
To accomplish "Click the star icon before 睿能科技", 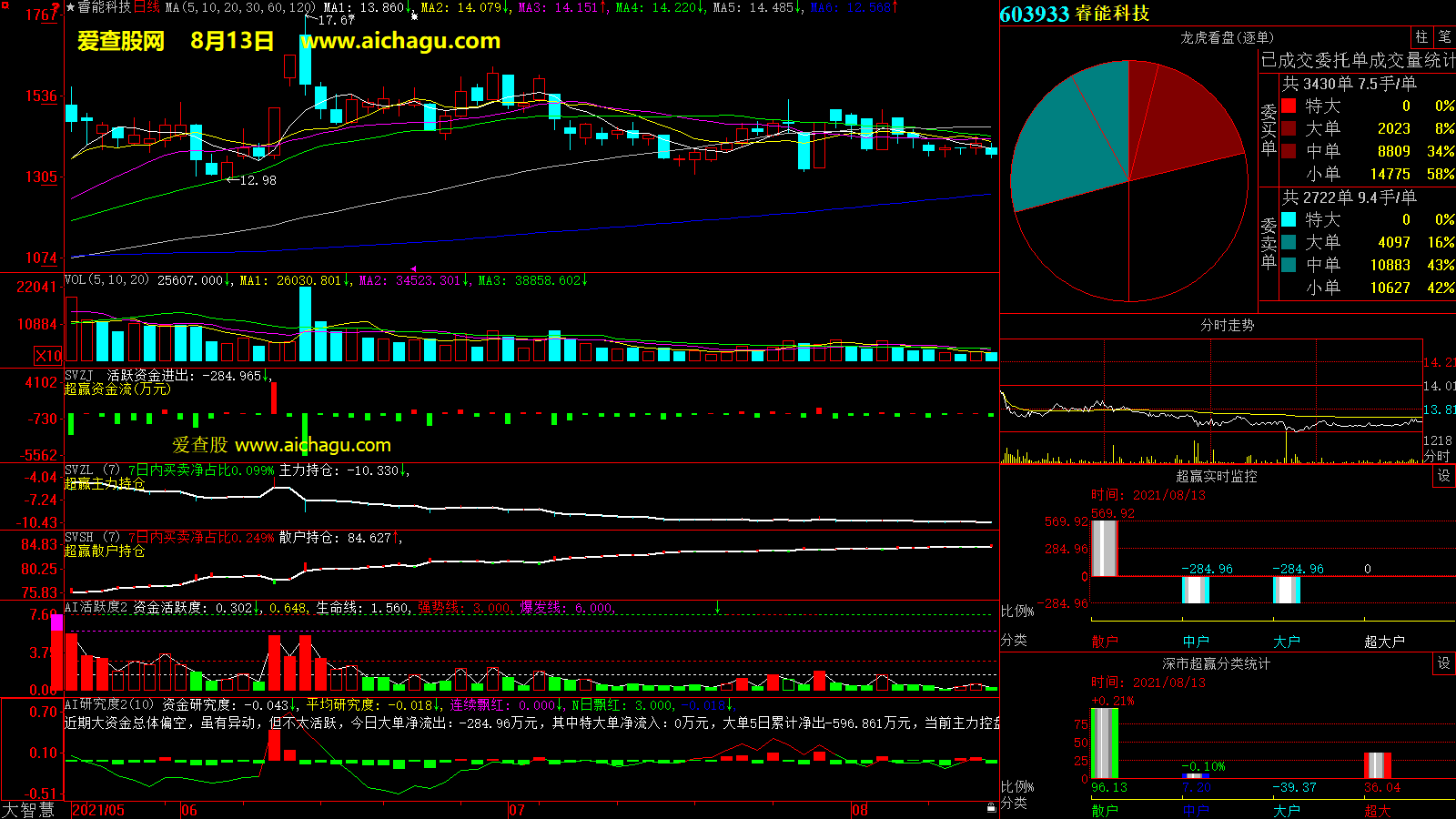I will coord(71,7).
